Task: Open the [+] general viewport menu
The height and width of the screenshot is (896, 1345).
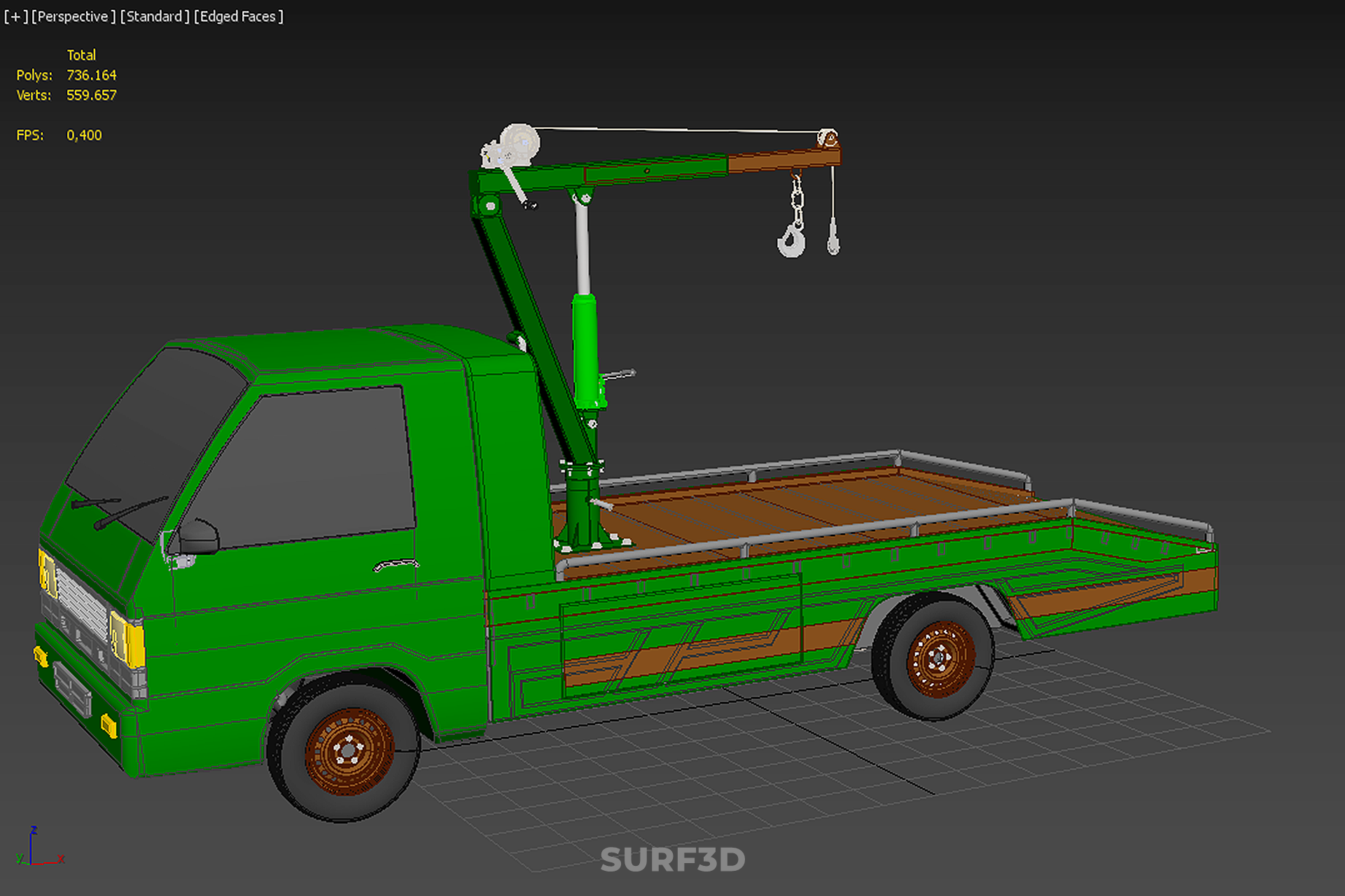Action: [x=15, y=16]
